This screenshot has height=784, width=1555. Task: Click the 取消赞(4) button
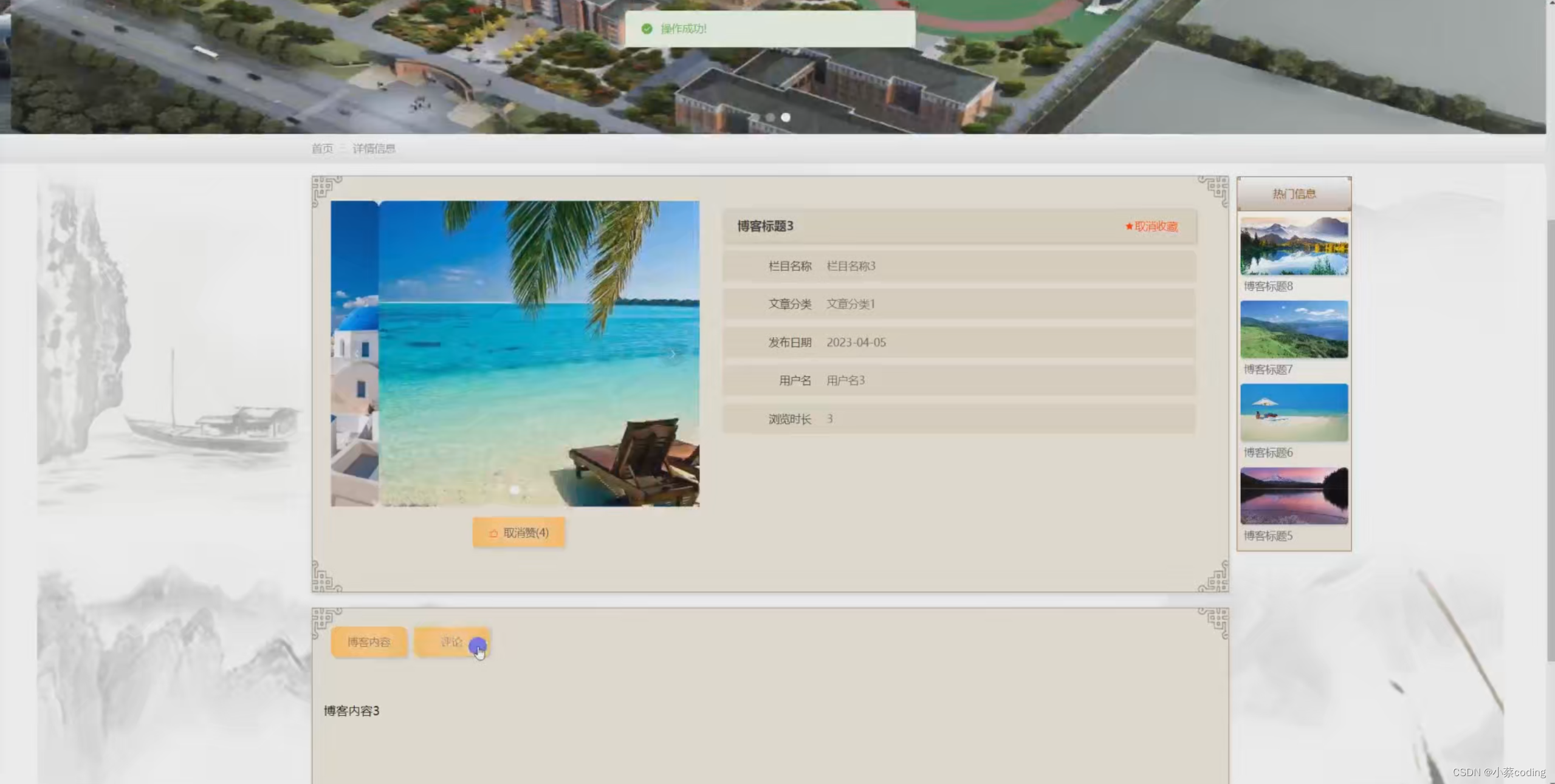tap(518, 531)
